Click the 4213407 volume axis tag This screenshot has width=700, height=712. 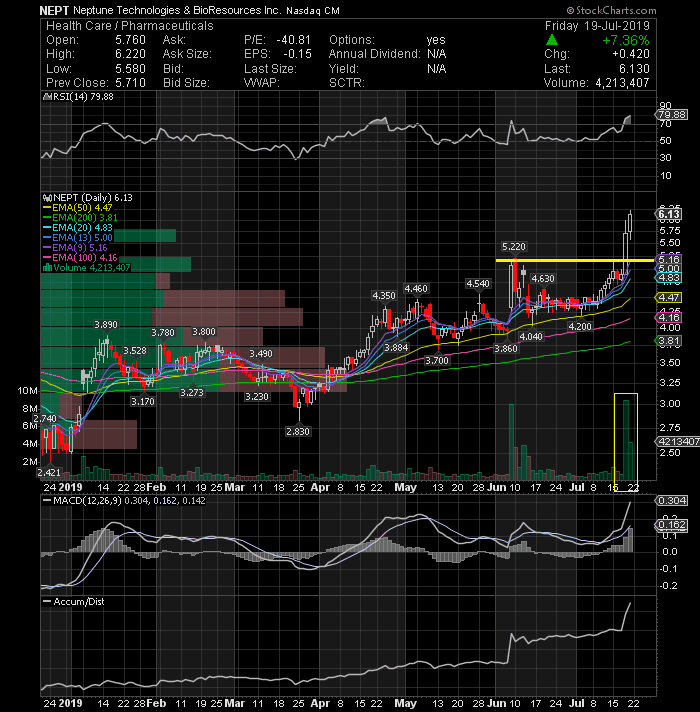(678, 441)
